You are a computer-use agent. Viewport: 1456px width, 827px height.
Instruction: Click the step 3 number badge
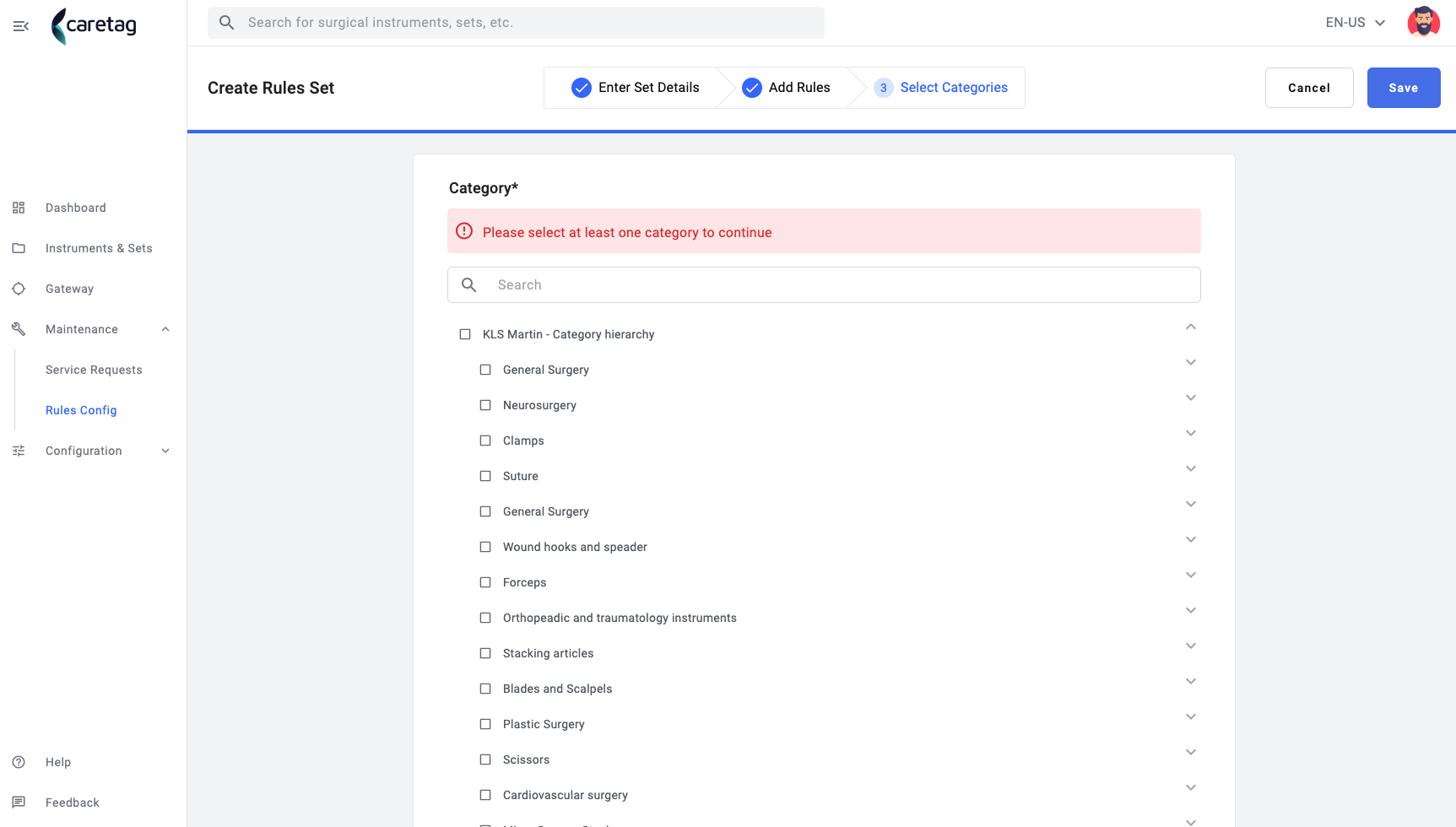tap(884, 88)
